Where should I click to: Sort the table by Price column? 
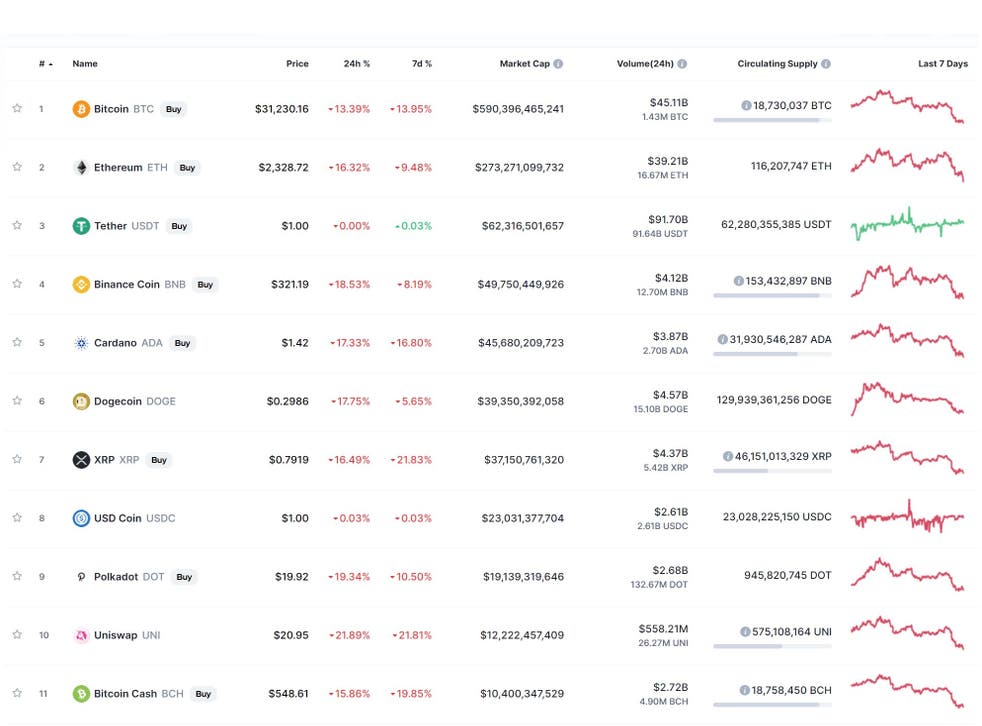297,64
